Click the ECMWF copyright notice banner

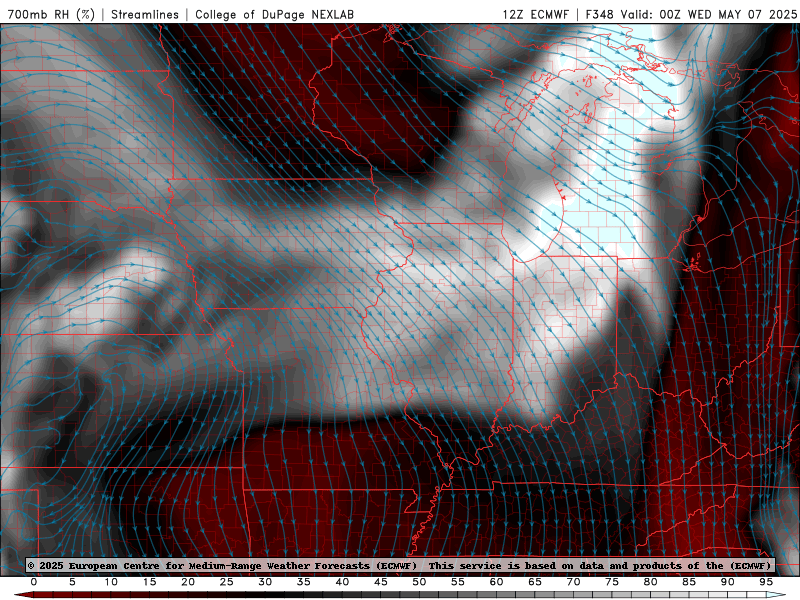click(x=399, y=565)
